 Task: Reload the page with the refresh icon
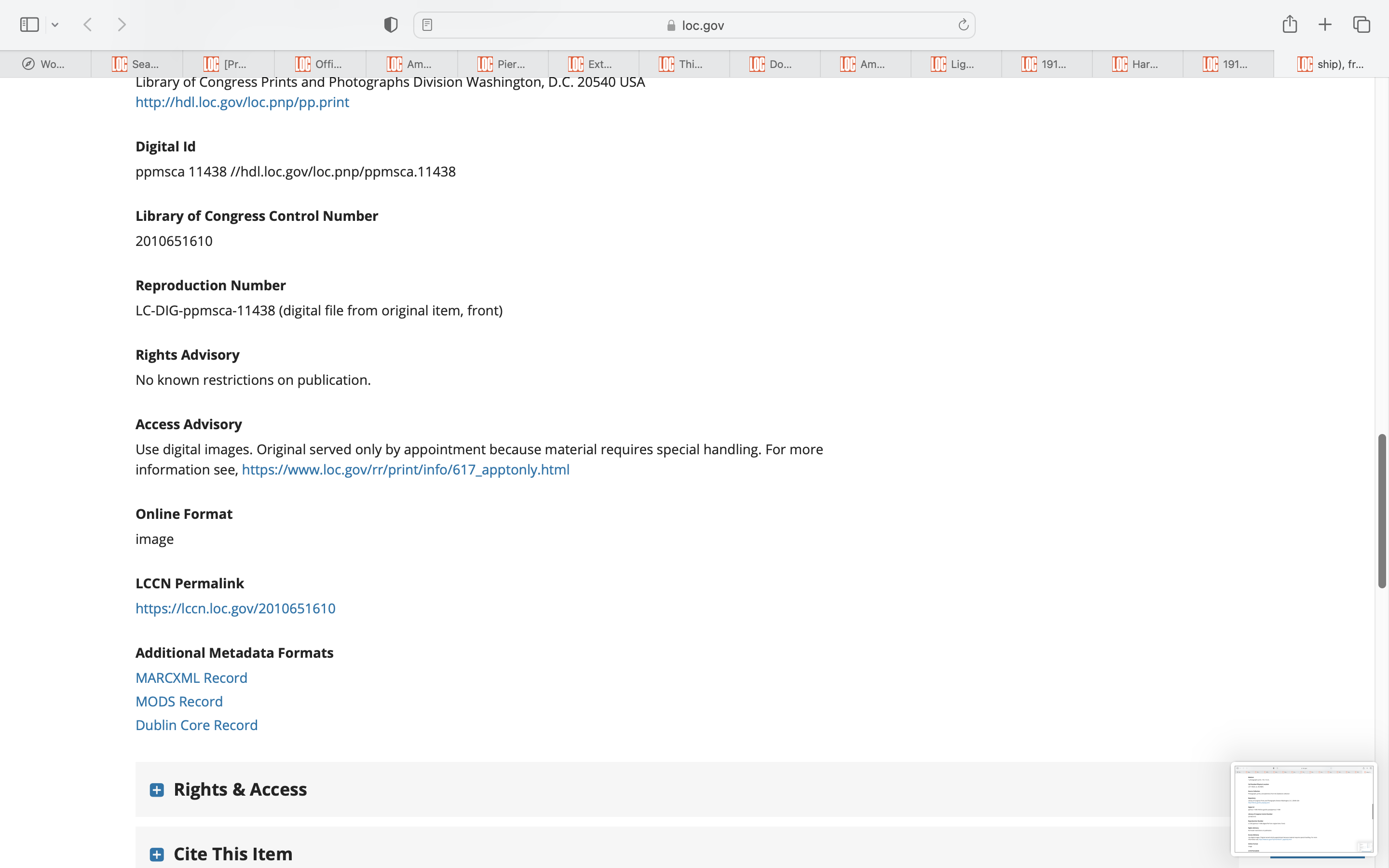[x=963, y=25]
